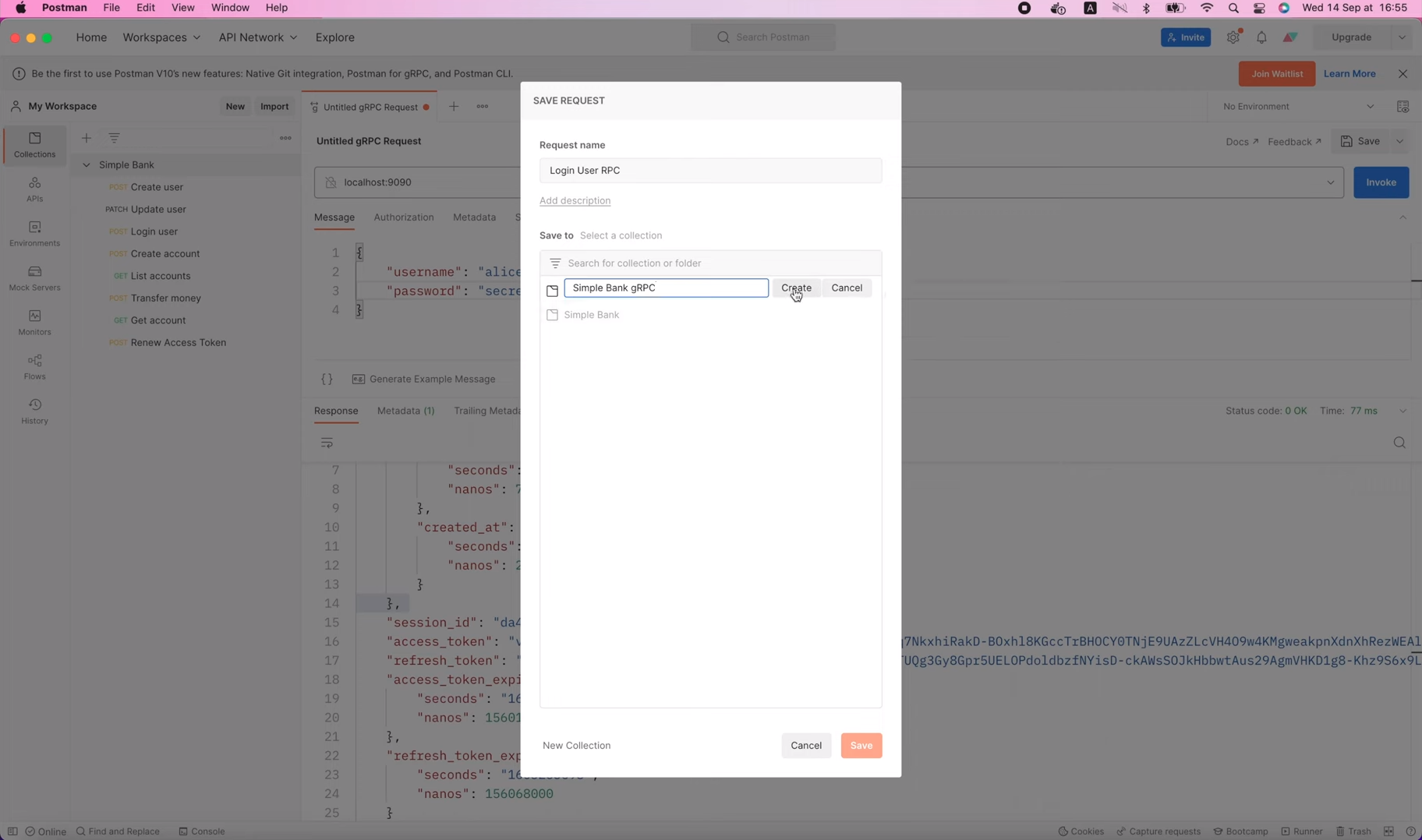Collapse the message section chevron
The width and height of the screenshot is (1422, 840).
(x=1403, y=217)
